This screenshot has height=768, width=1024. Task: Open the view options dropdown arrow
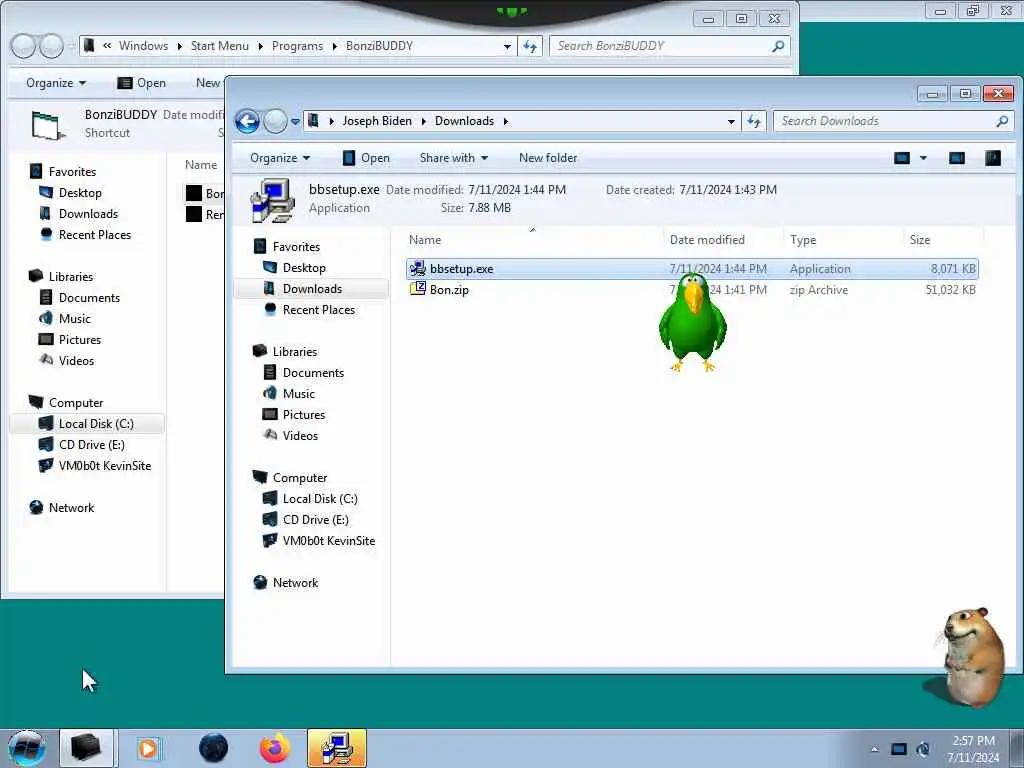[923, 158]
